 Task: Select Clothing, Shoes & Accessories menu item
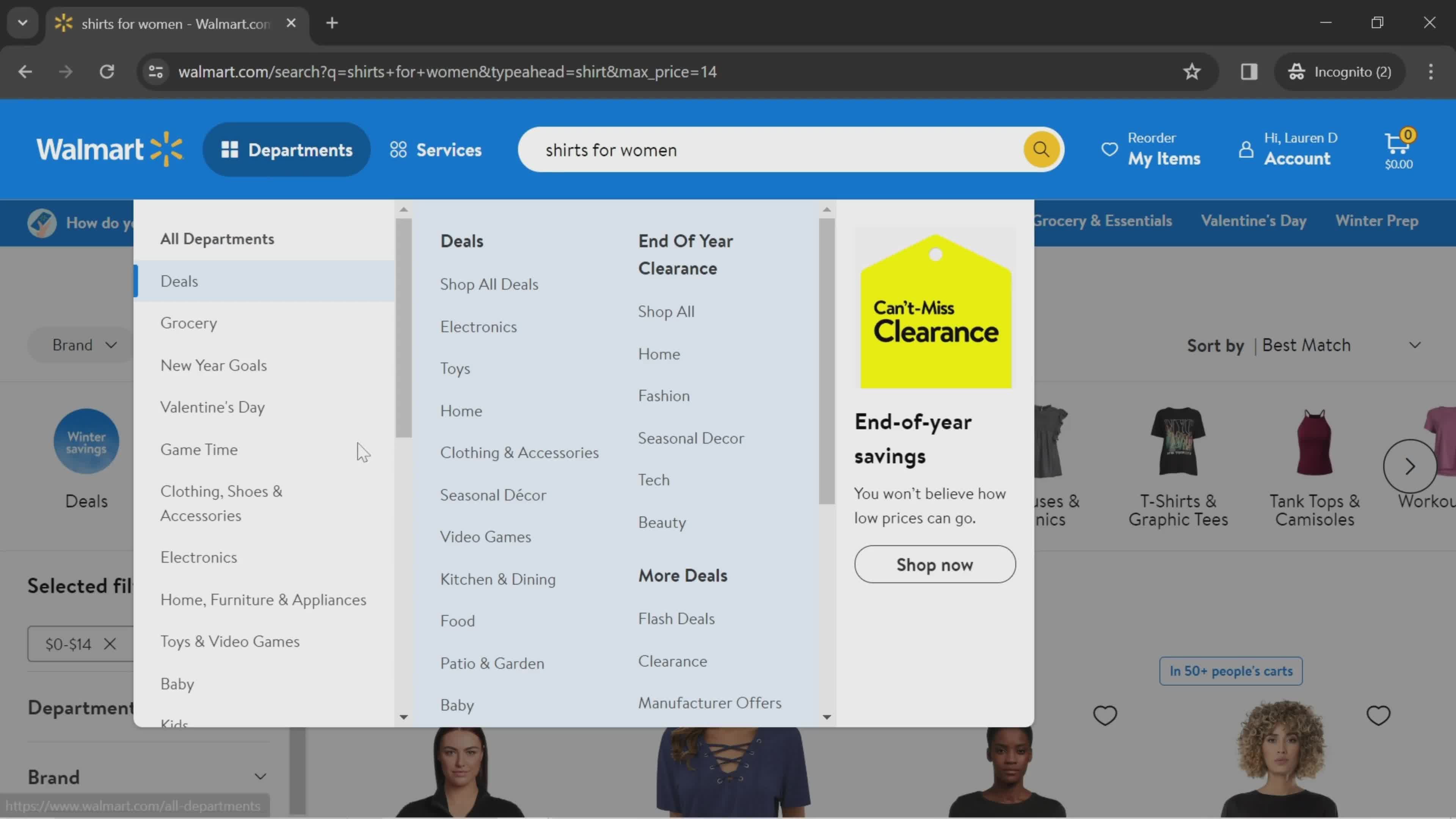click(220, 503)
